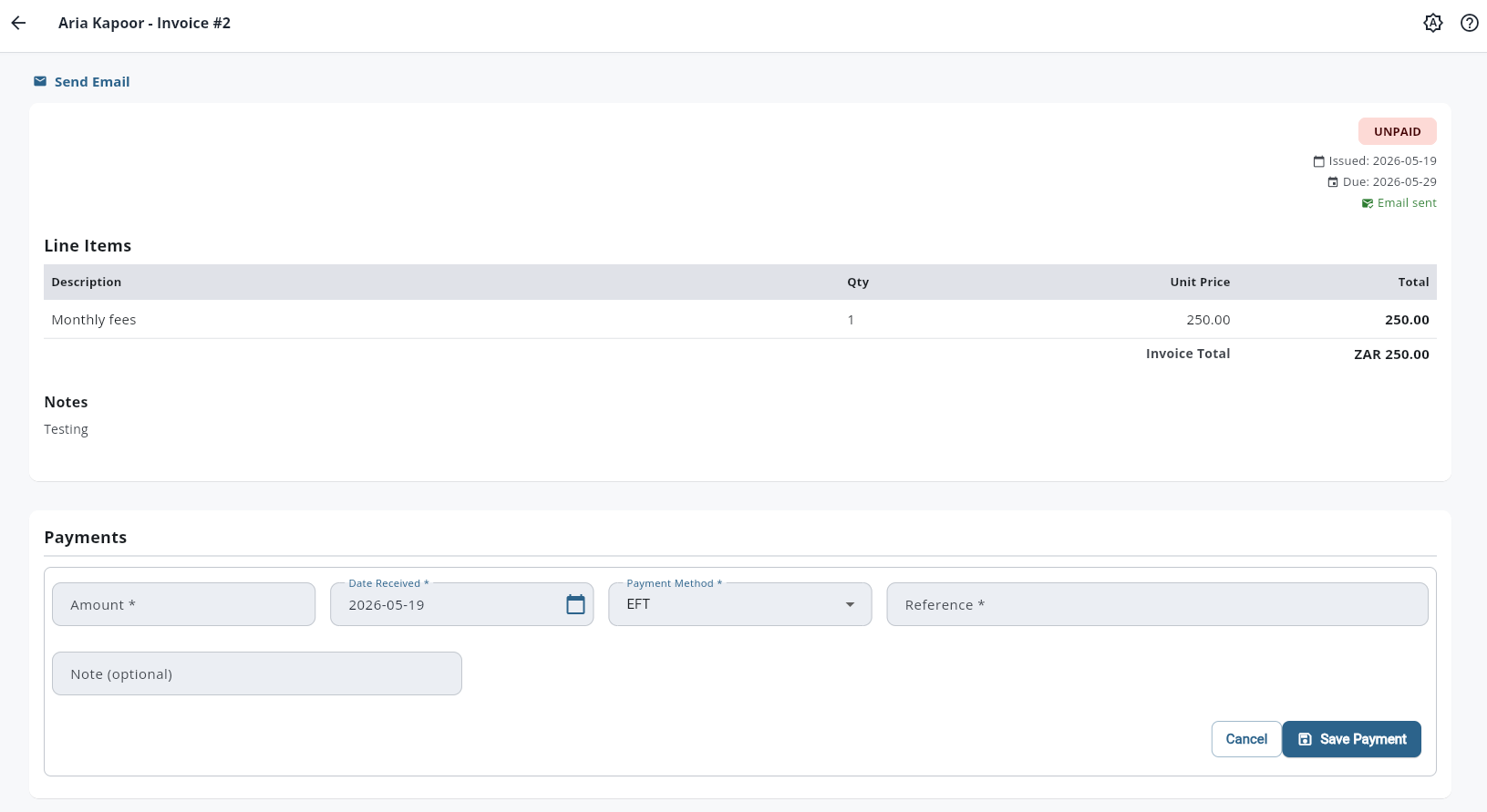Viewport: 1487px width, 812px height.
Task: Click the Email sent status text
Action: tap(1407, 203)
